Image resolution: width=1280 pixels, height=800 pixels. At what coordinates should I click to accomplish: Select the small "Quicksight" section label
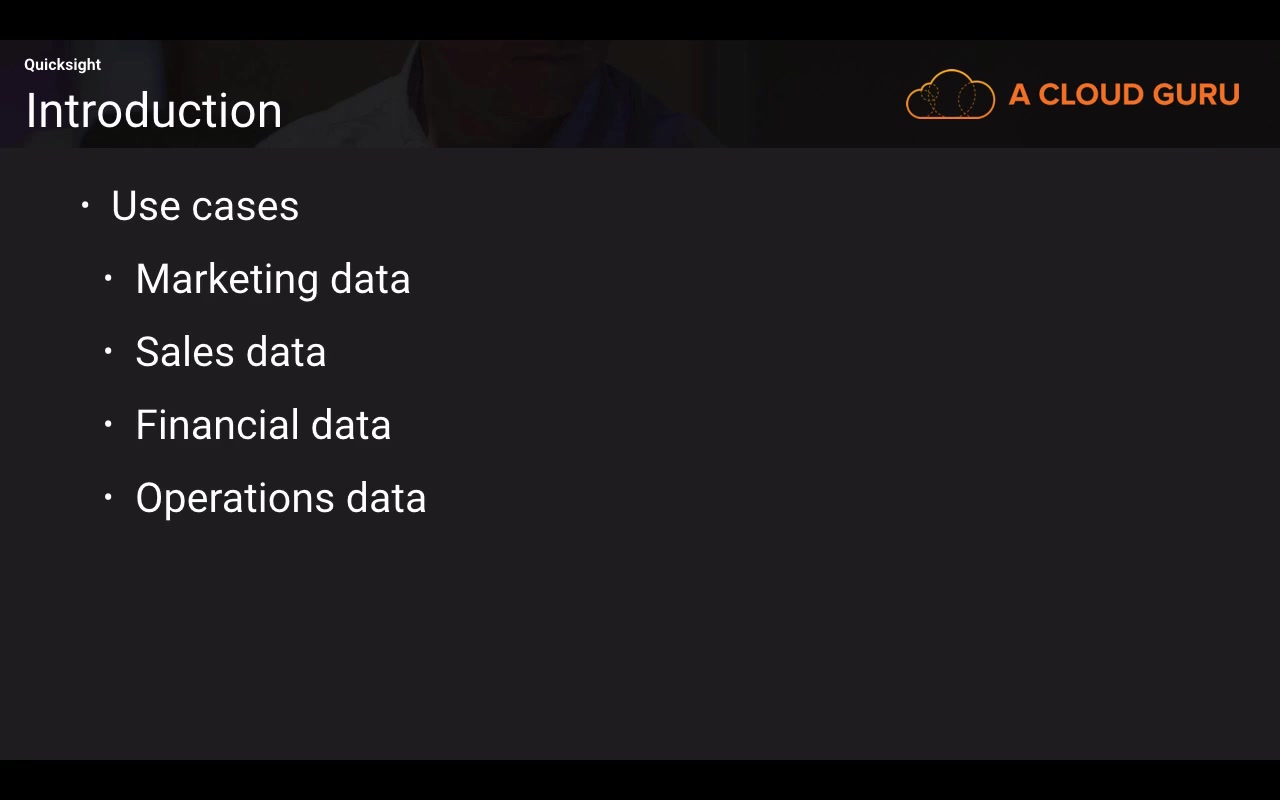pyautogui.click(x=62, y=65)
